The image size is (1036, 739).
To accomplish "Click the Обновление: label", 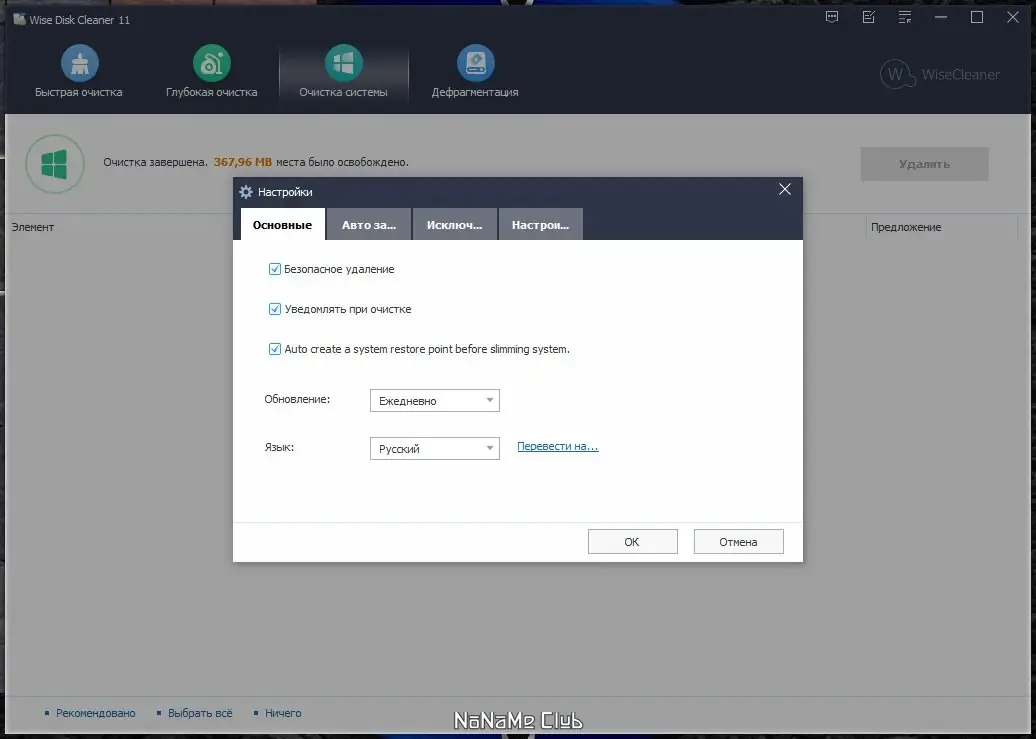I will (297, 399).
